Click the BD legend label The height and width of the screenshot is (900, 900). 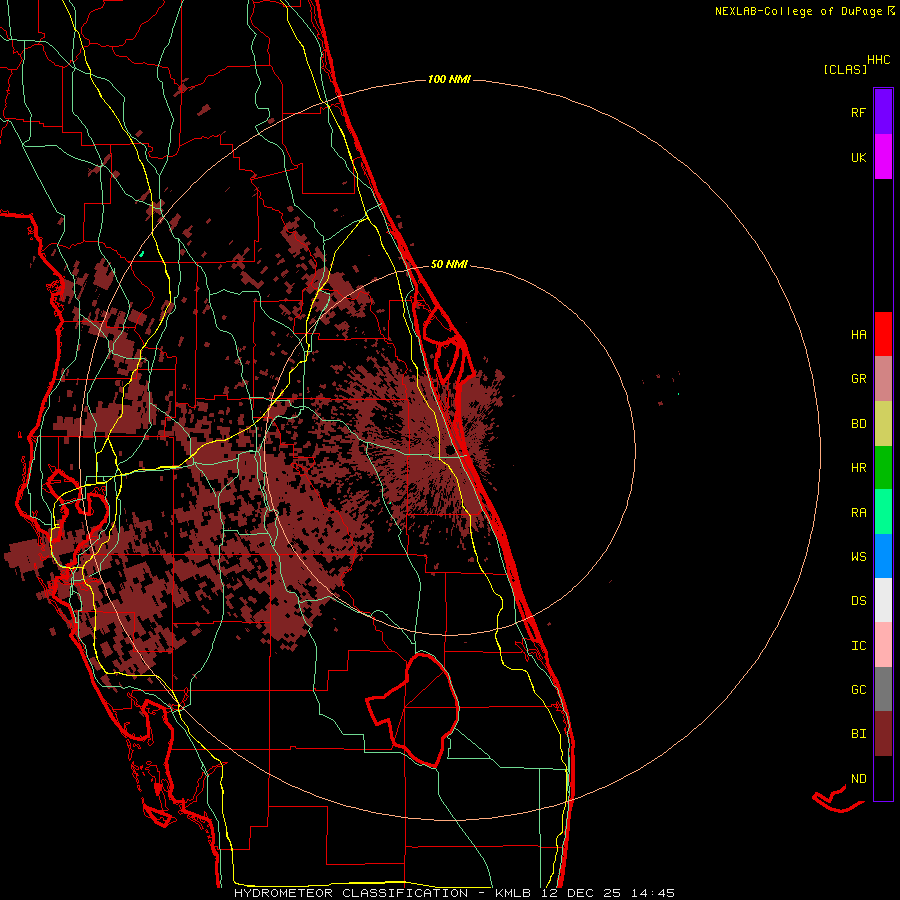click(x=858, y=424)
